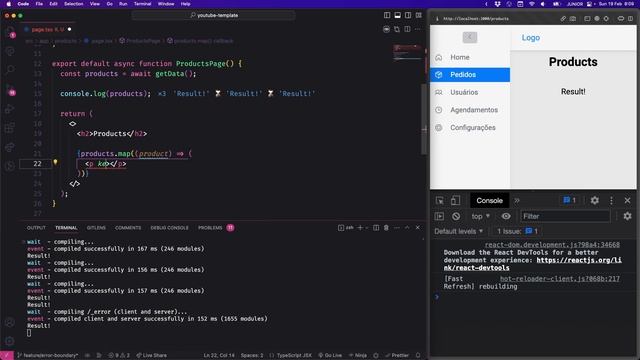Toggle the device toolbar icon in DevTools
Image resolution: width=640 pixels, height=360 pixels.
pos(456,200)
